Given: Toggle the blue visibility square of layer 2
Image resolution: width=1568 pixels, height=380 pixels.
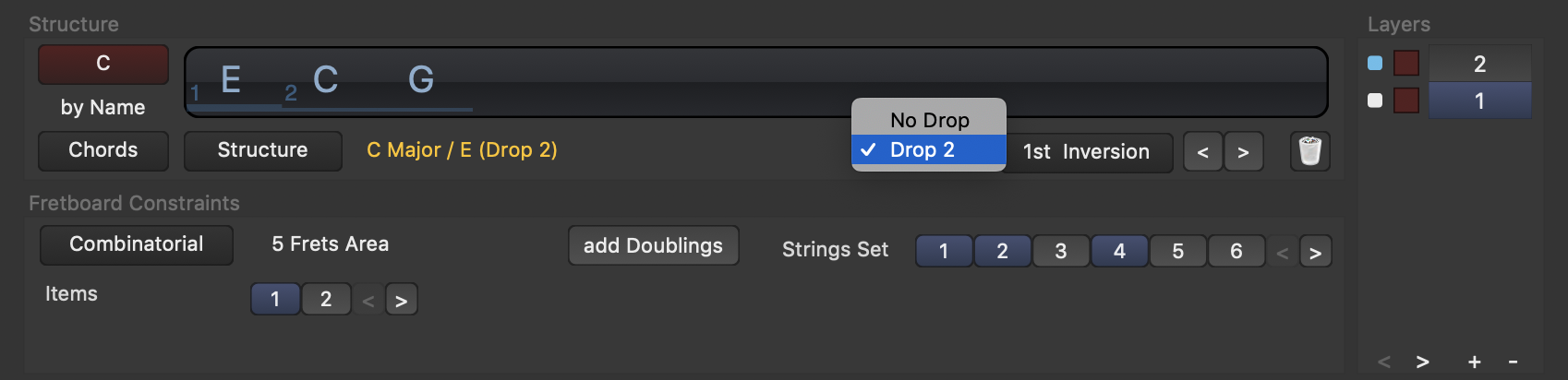Looking at the screenshot, I should (x=1375, y=63).
